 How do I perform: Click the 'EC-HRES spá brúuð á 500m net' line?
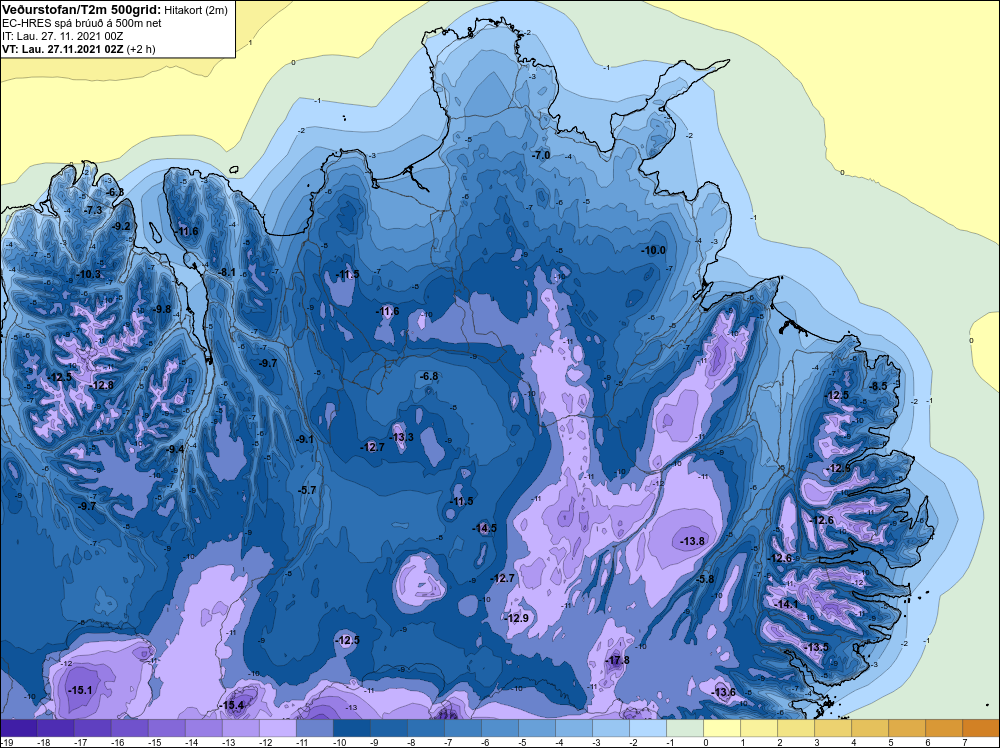82,23
